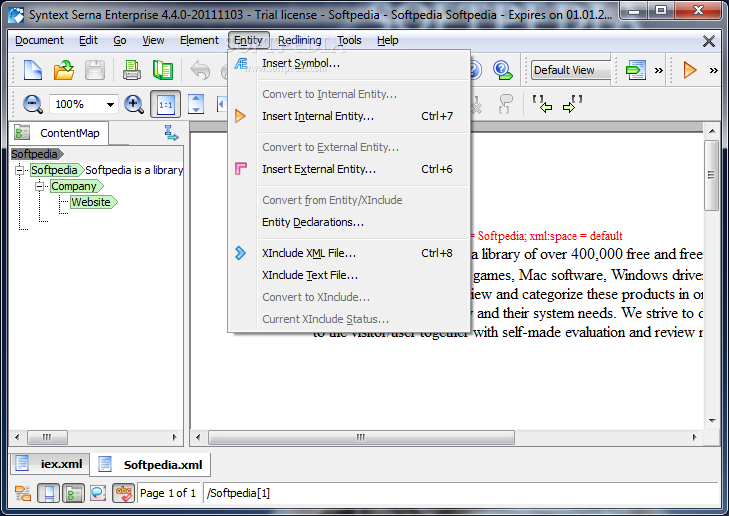The height and width of the screenshot is (516, 729).
Task: Open a document with the folder icon
Action: point(64,70)
